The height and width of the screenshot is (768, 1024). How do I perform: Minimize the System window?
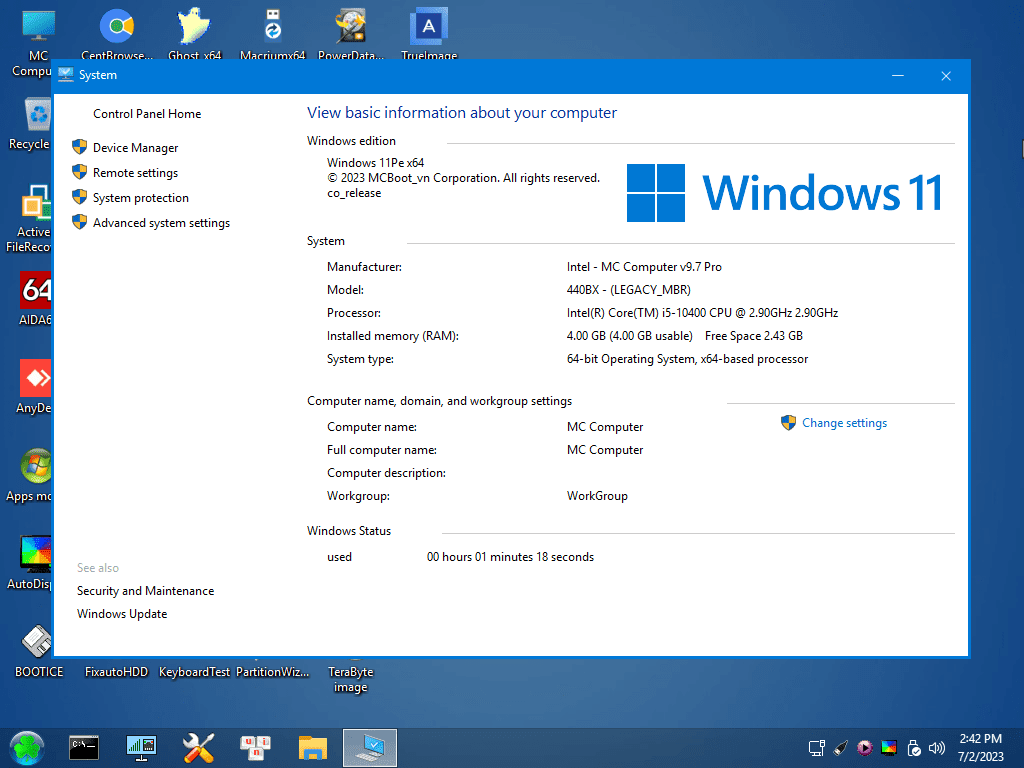click(x=898, y=76)
